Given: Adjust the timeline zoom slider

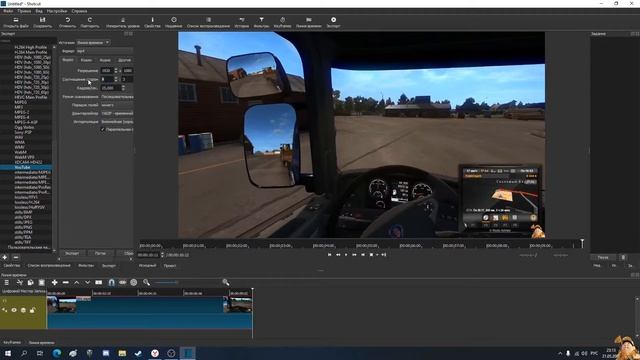Looking at the screenshot, I should tap(166, 282).
